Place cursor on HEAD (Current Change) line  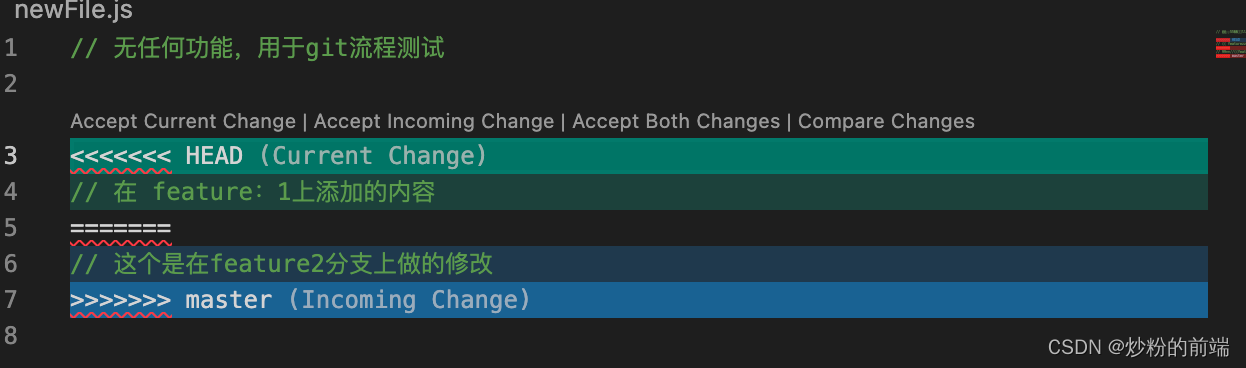[639, 156]
